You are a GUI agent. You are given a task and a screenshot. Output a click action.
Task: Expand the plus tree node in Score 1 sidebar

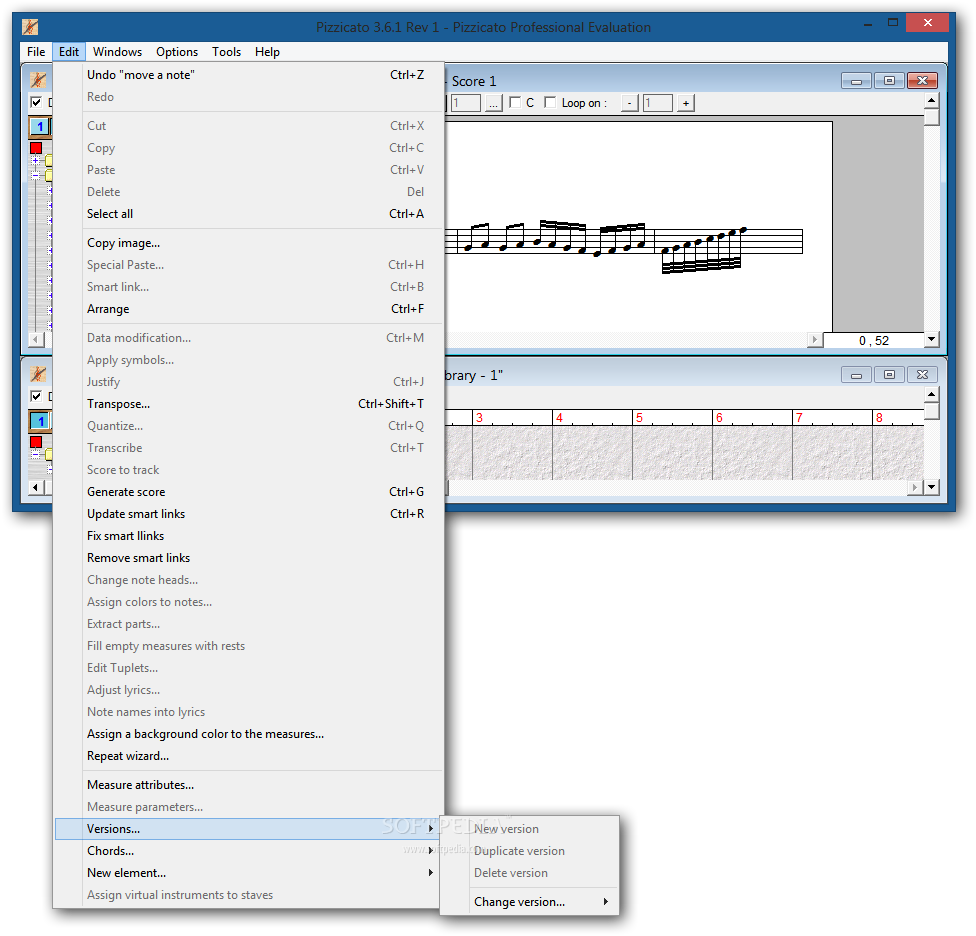click(35, 161)
